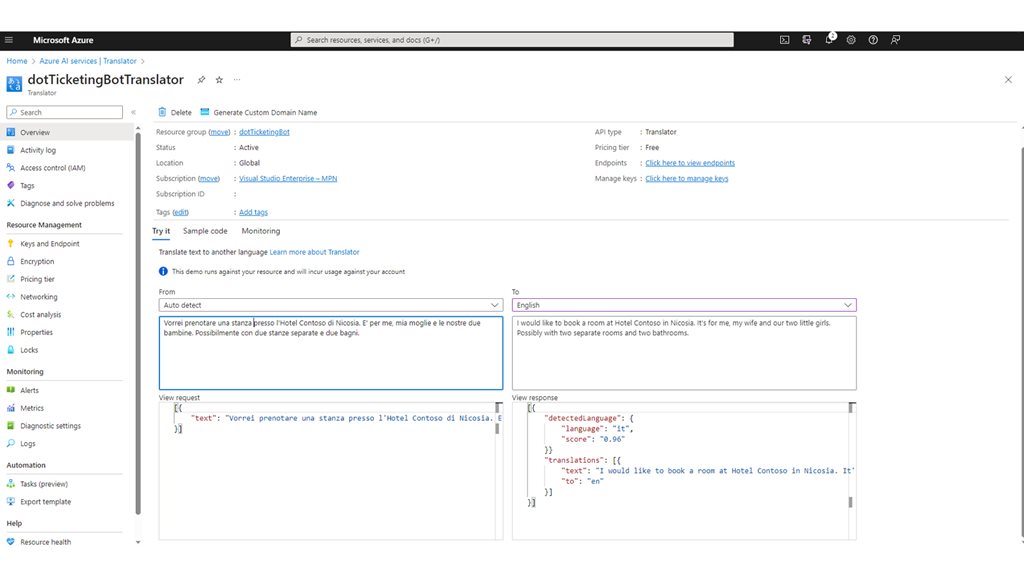Click the left sidebar vertical scrollbar

tap(138, 323)
